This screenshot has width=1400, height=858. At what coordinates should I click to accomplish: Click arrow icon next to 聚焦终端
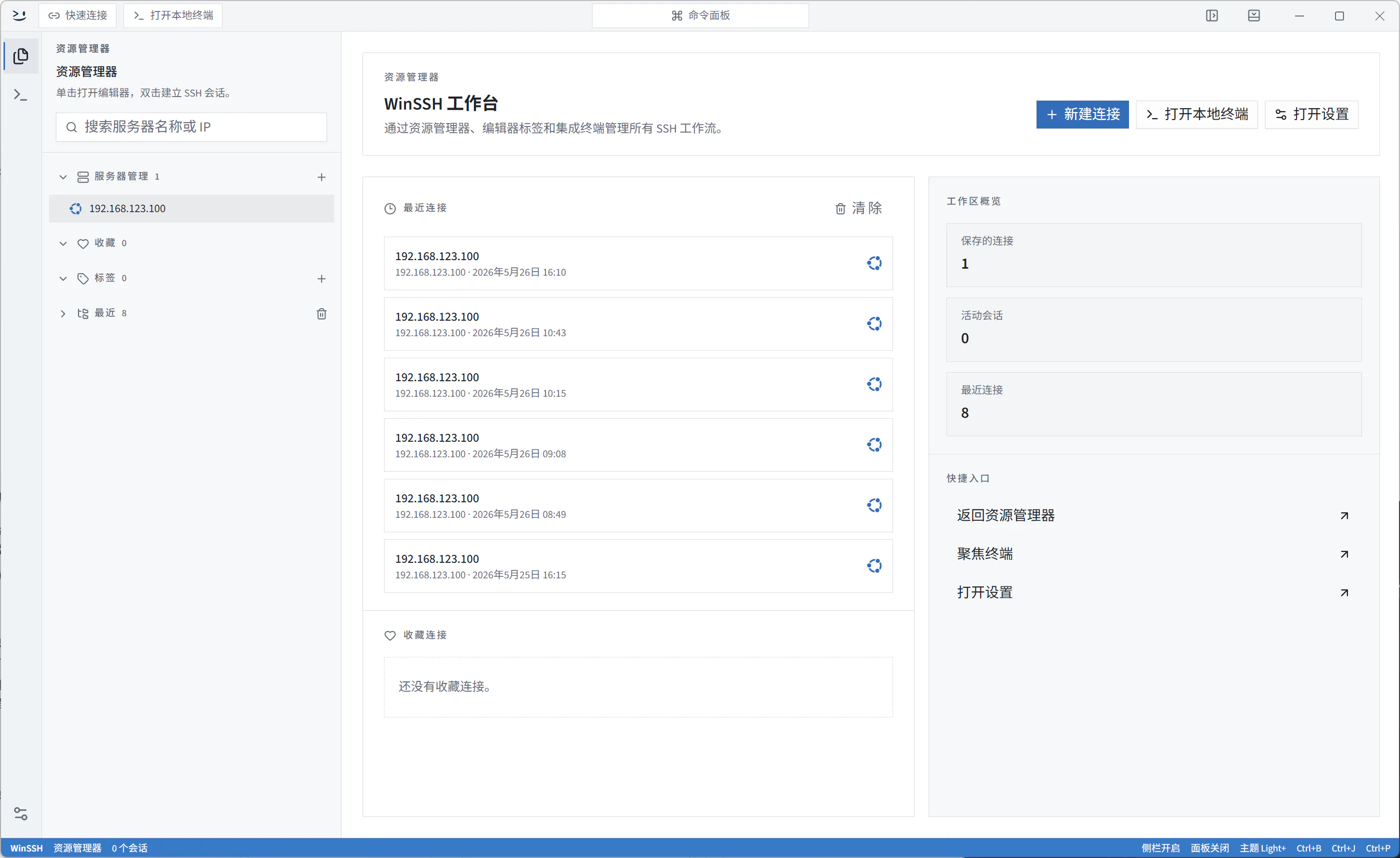1344,554
